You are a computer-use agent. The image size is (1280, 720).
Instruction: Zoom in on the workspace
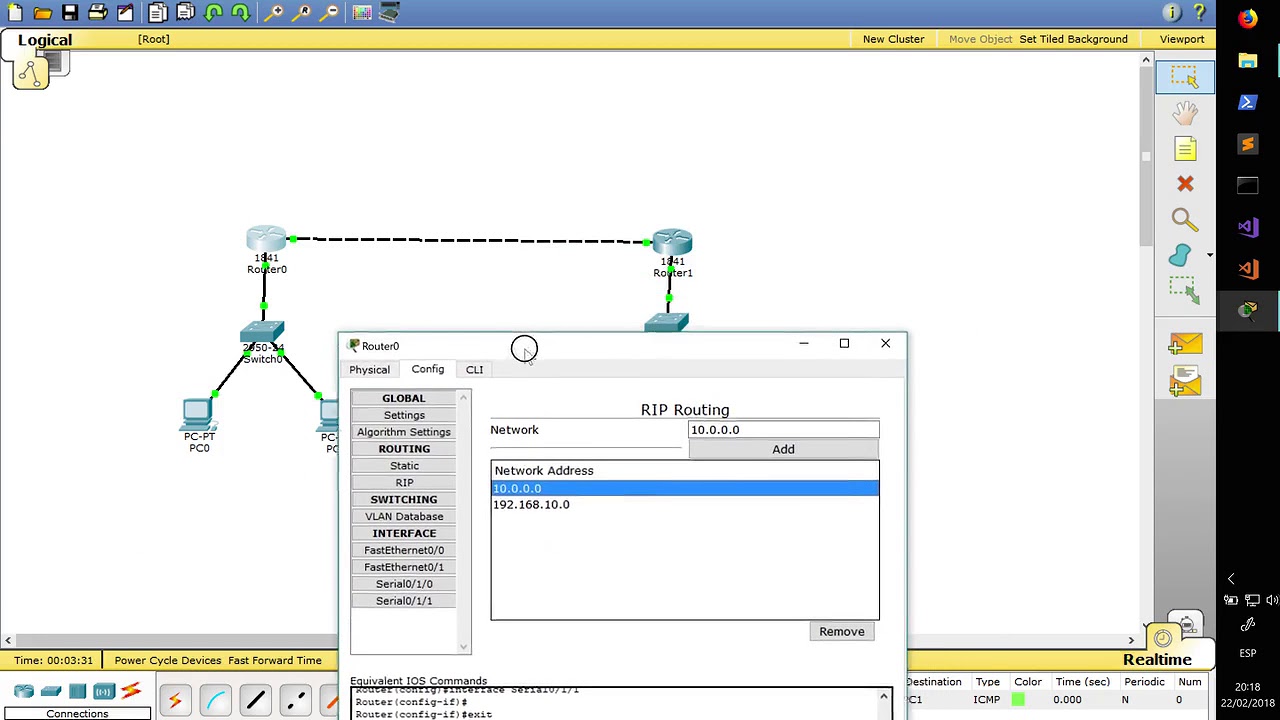coord(275,13)
